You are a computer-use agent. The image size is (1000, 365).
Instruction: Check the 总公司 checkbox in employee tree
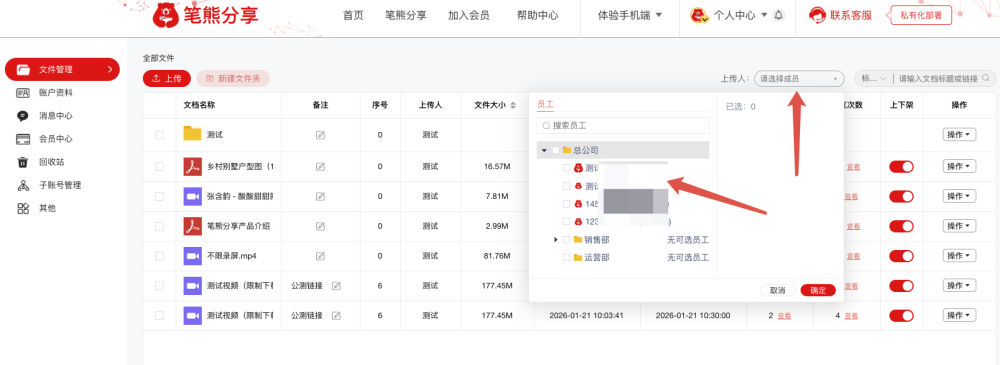555,150
